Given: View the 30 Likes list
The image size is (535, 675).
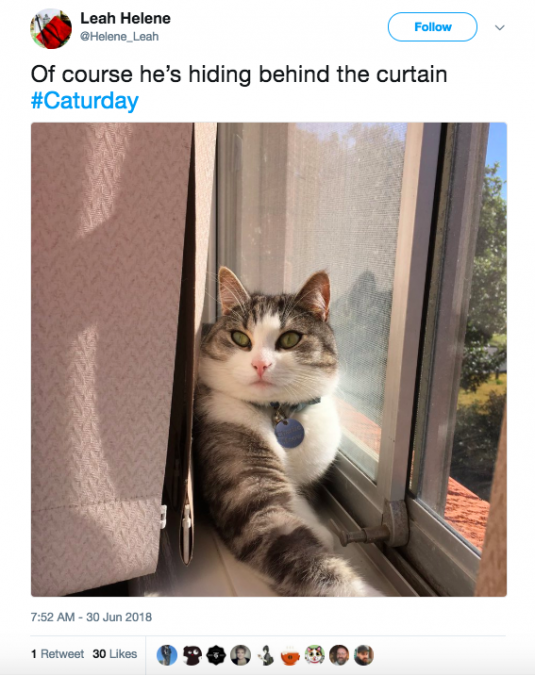Looking at the screenshot, I should click(114, 654).
